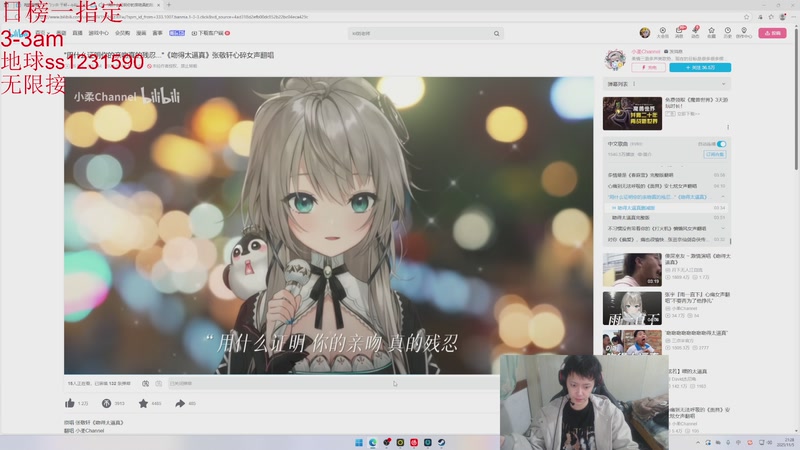Click the bilibili logo in the header

[18, 33]
